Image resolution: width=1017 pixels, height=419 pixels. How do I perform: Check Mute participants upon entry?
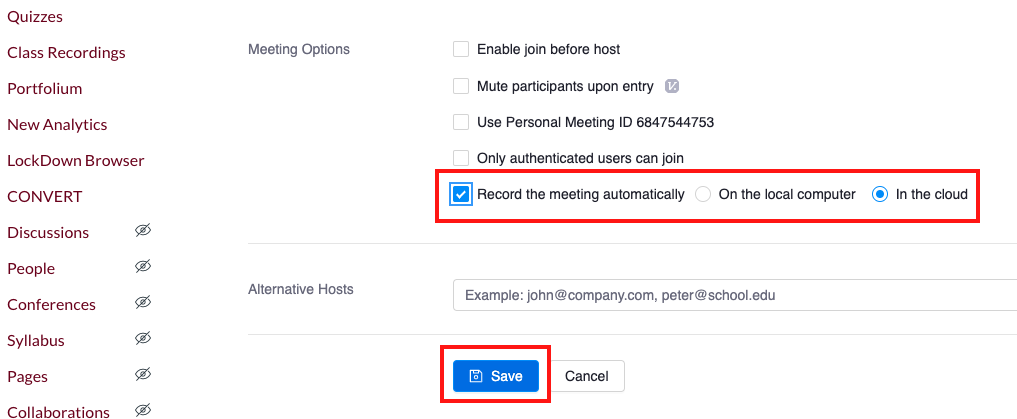[x=461, y=86]
